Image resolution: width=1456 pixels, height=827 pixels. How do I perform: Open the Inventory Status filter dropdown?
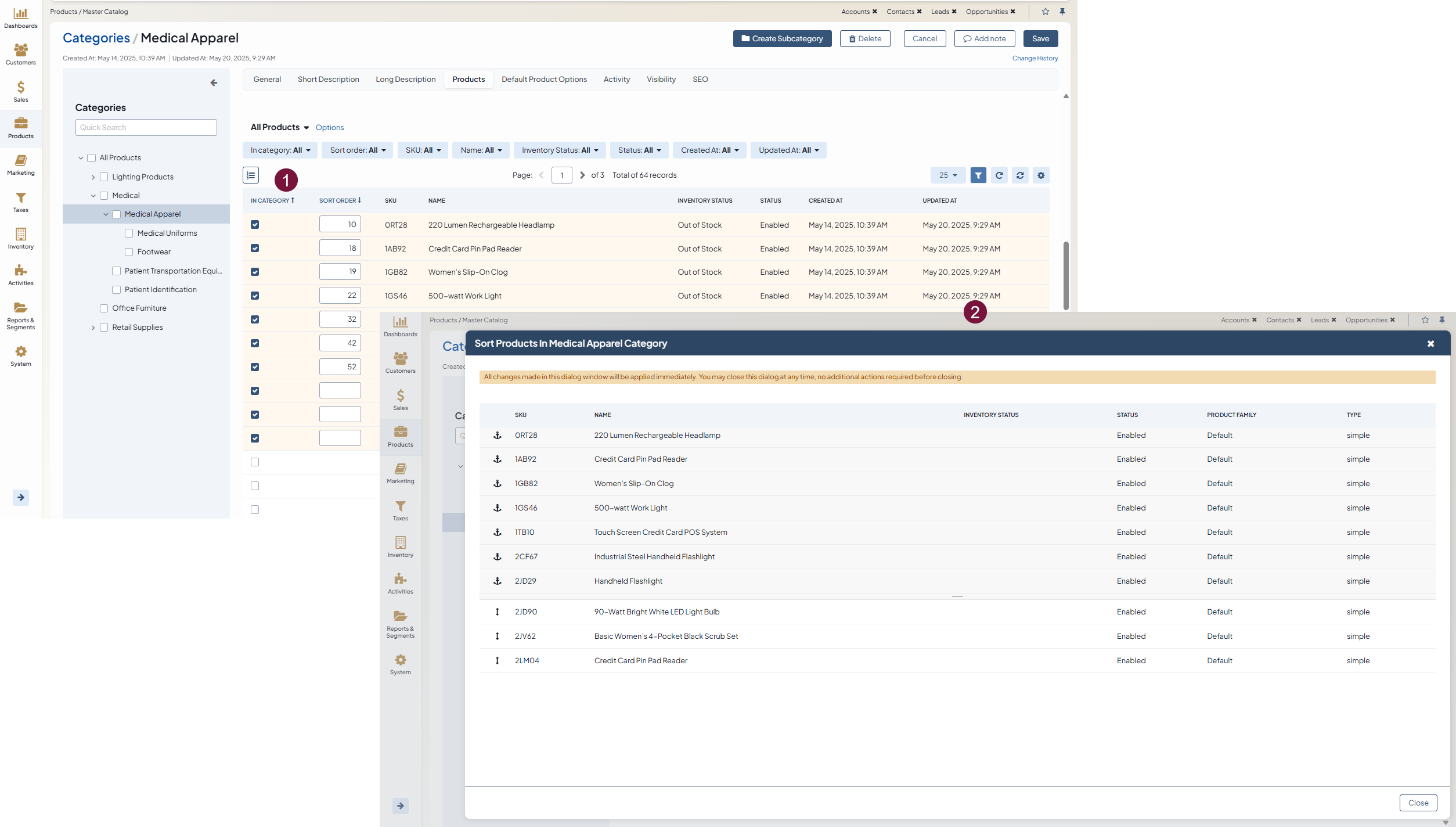pyautogui.click(x=560, y=150)
